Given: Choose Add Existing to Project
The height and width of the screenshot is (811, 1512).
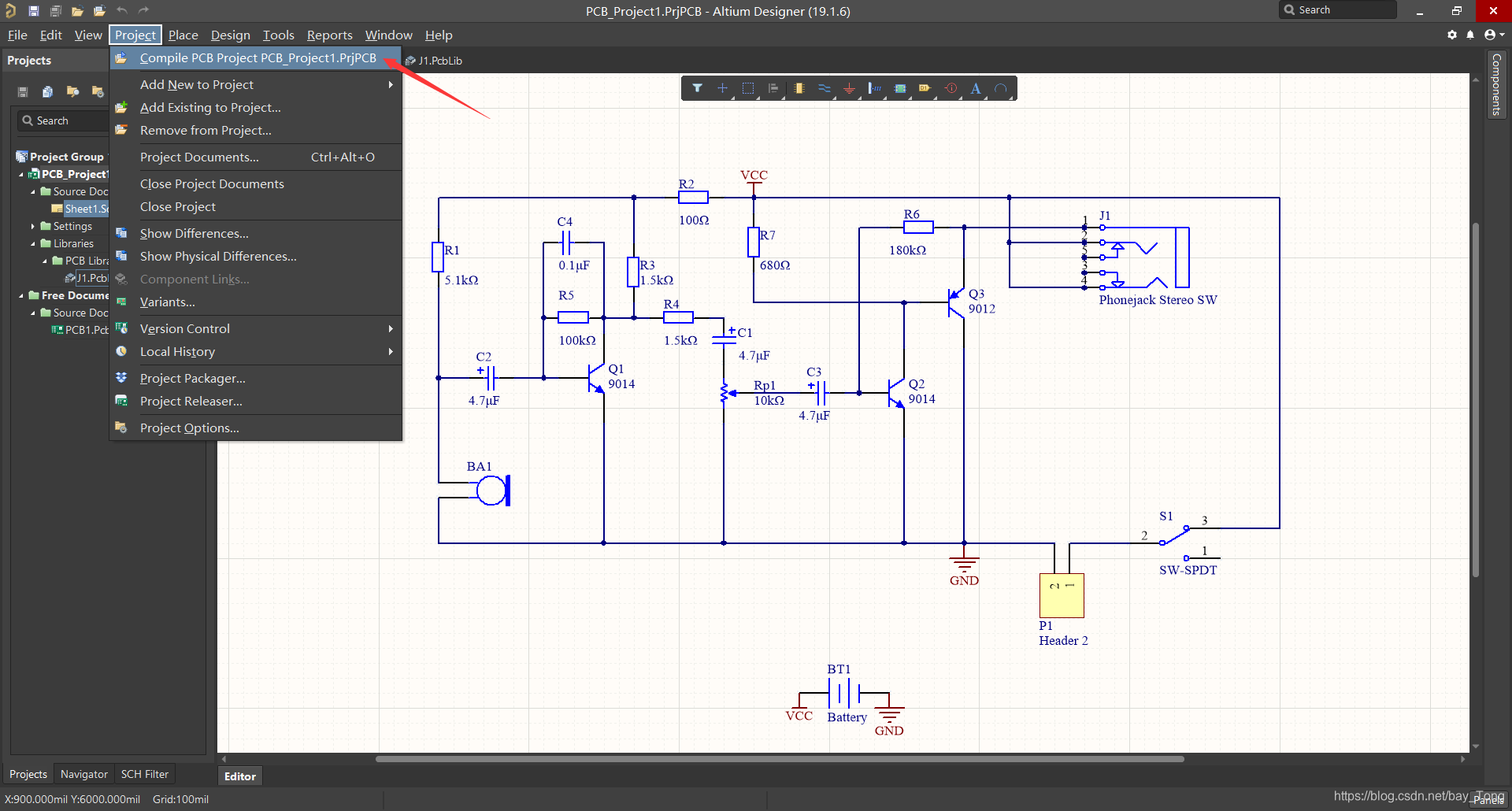Looking at the screenshot, I should pyautogui.click(x=256, y=107).
